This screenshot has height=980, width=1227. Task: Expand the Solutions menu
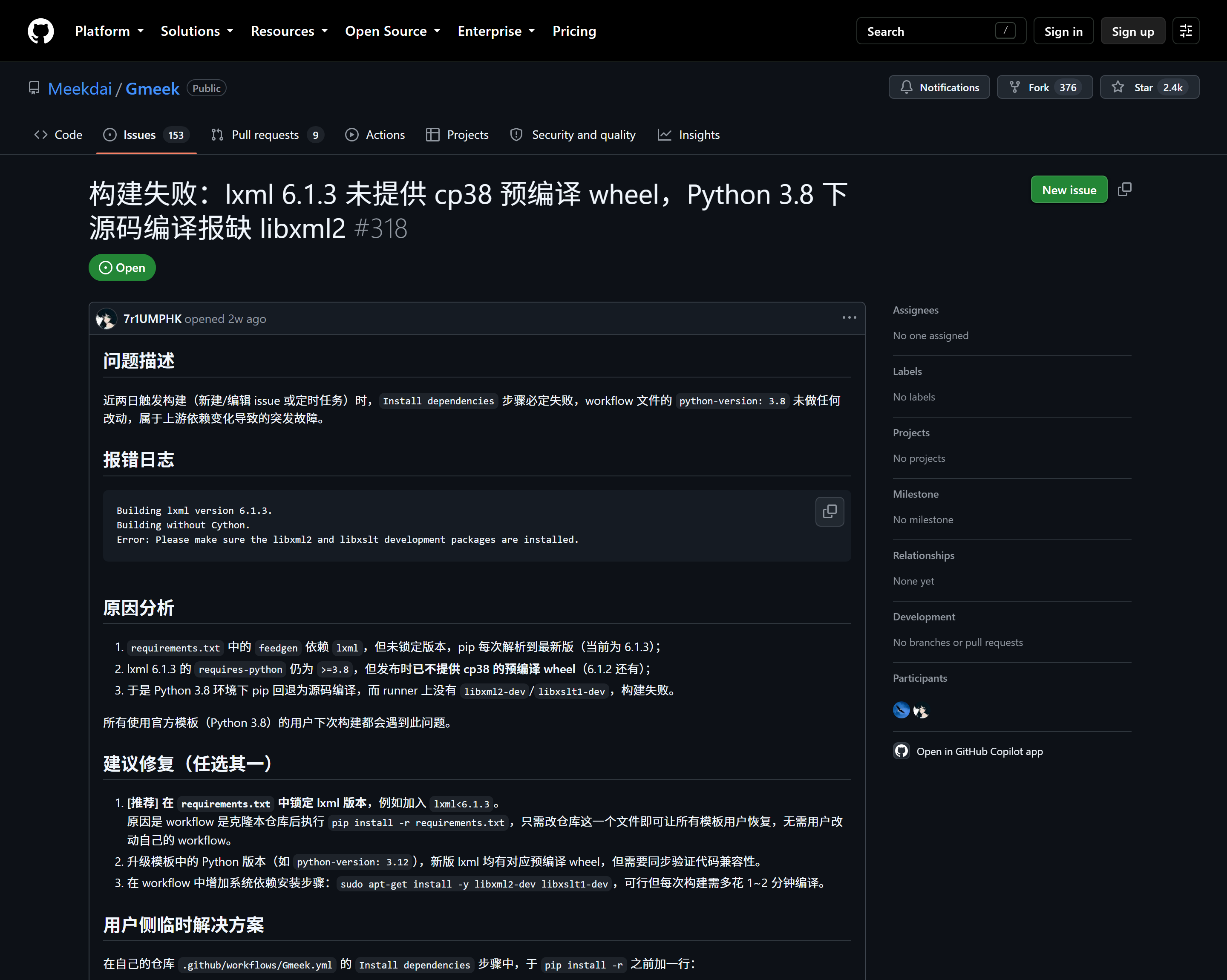[x=197, y=31]
